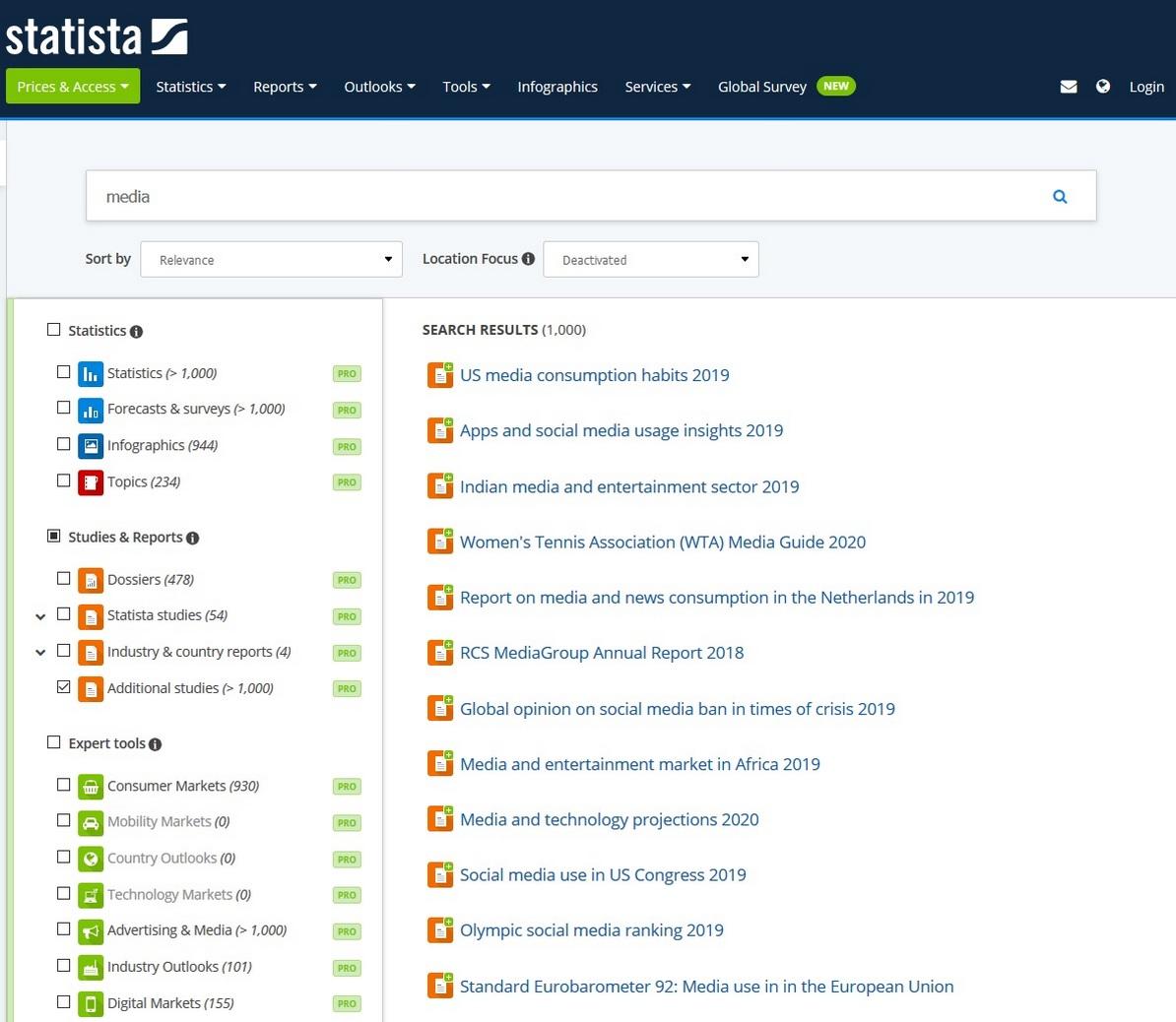Open 'Social media use in US Congress 2019'
The image size is (1176, 1022).
point(603,875)
